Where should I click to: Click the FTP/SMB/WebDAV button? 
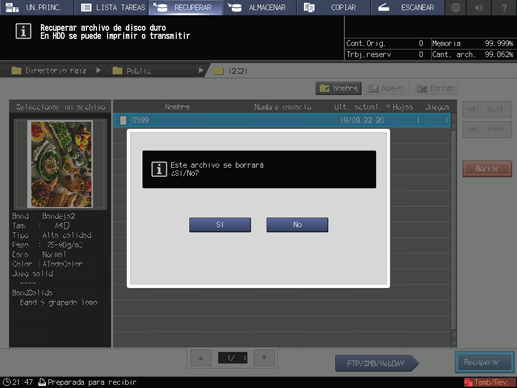376,363
